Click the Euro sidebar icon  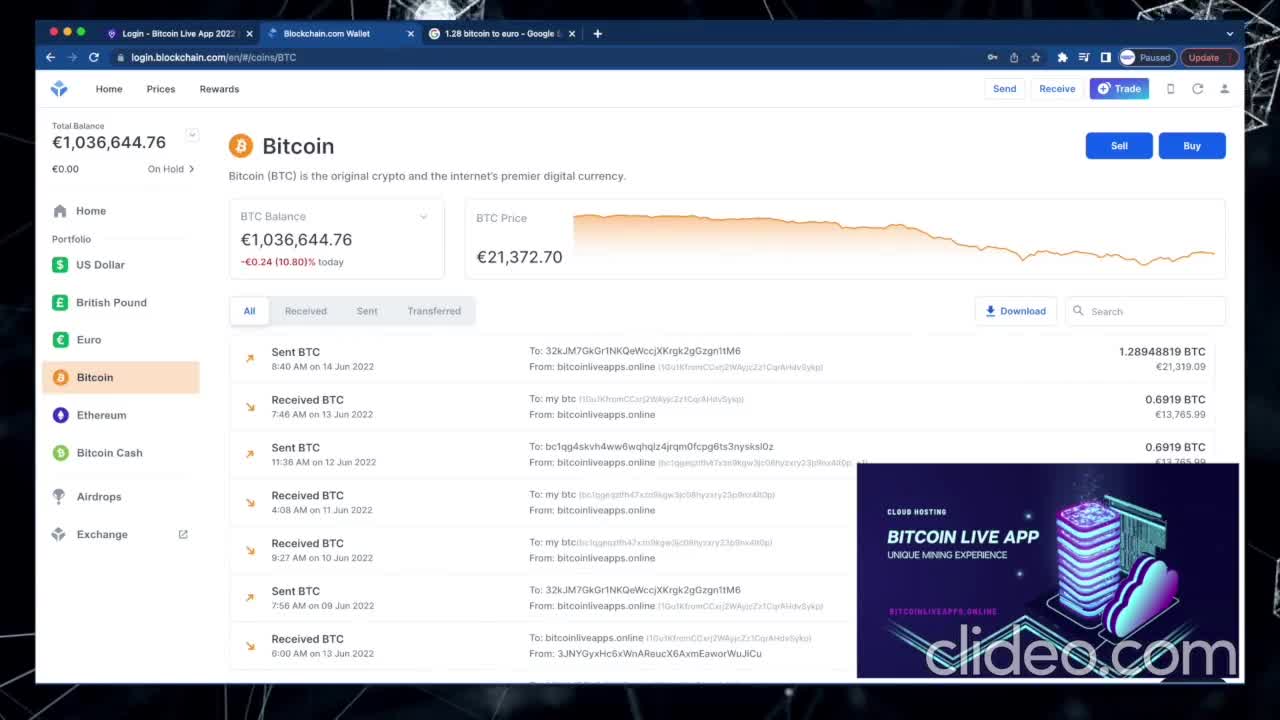pyautogui.click(x=60, y=340)
